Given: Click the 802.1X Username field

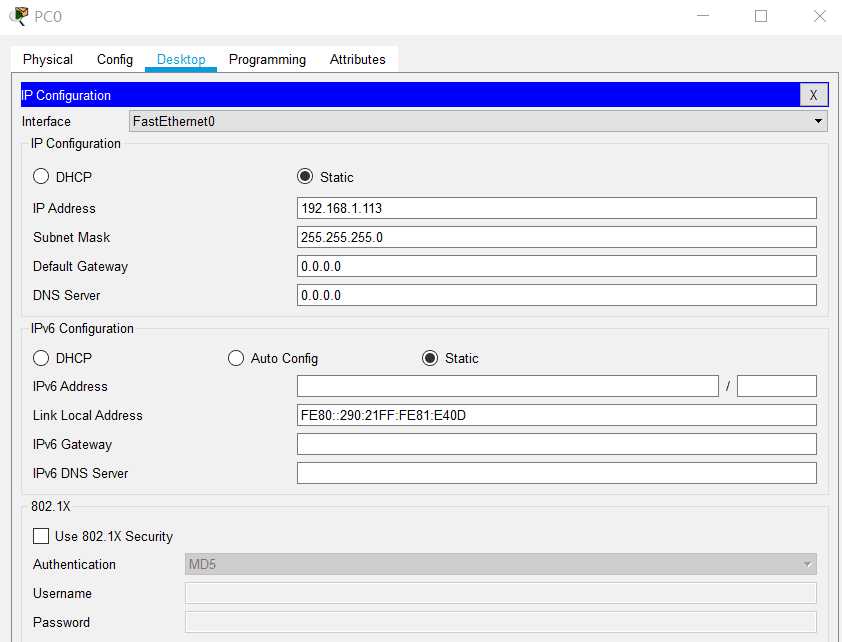Looking at the screenshot, I should (x=500, y=593).
